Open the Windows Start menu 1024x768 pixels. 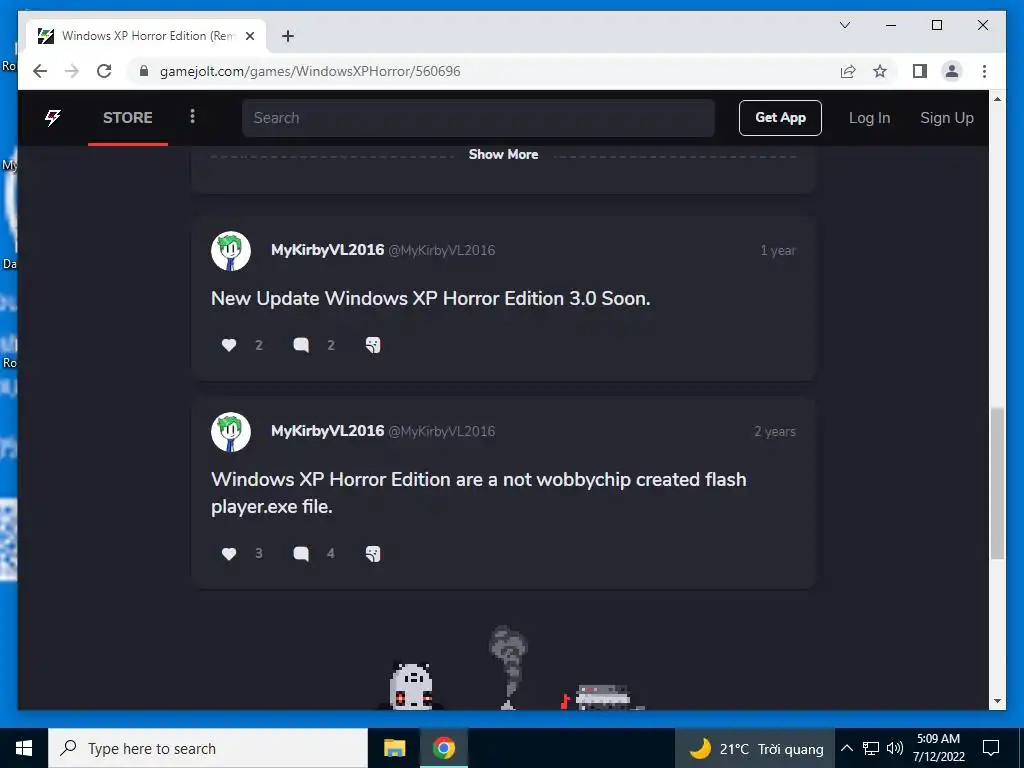[x=24, y=748]
